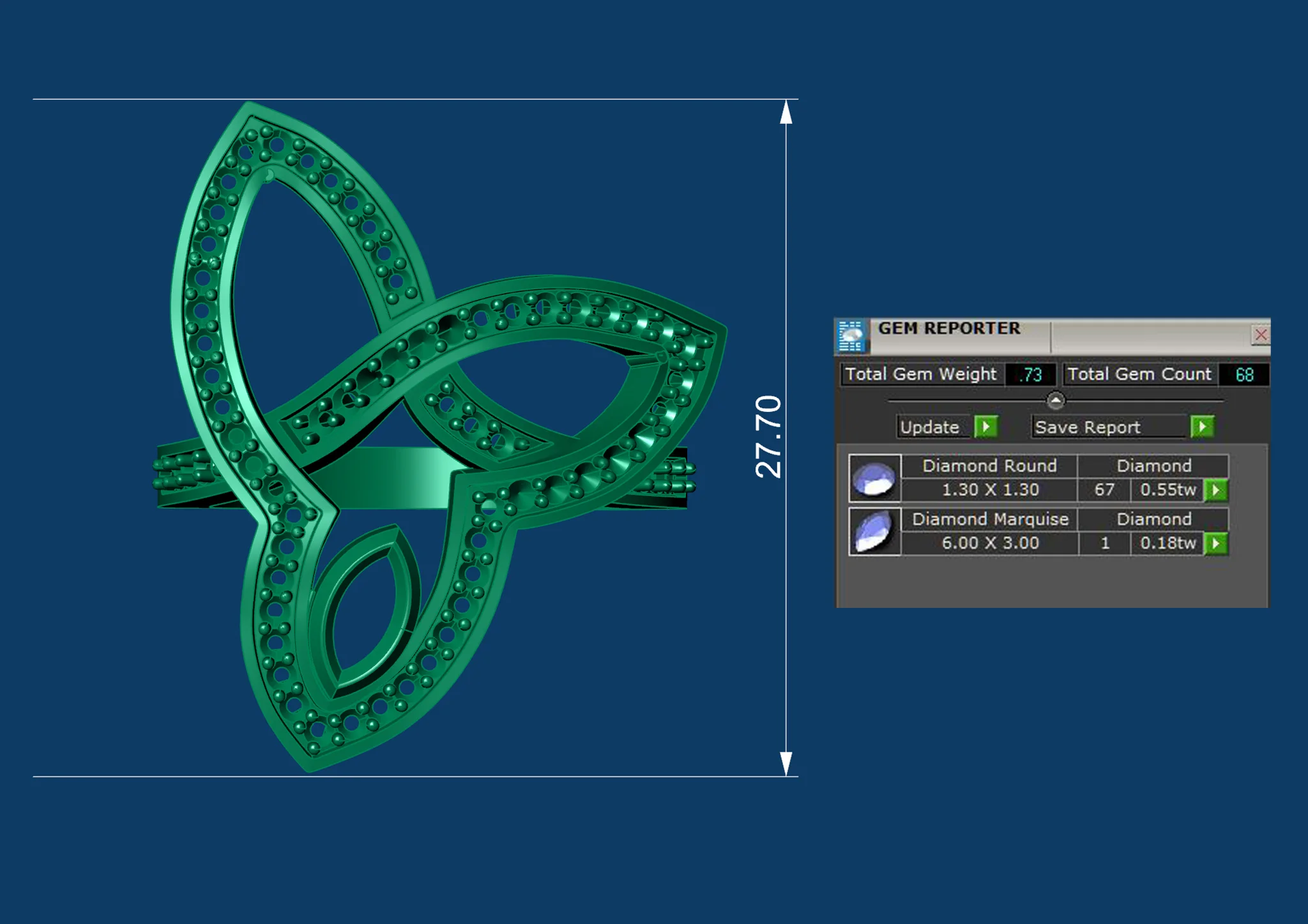The image size is (1308, 924).
Task: Click the '6.00 X 3.00' size cell
Action: click(x=989, y=543)
